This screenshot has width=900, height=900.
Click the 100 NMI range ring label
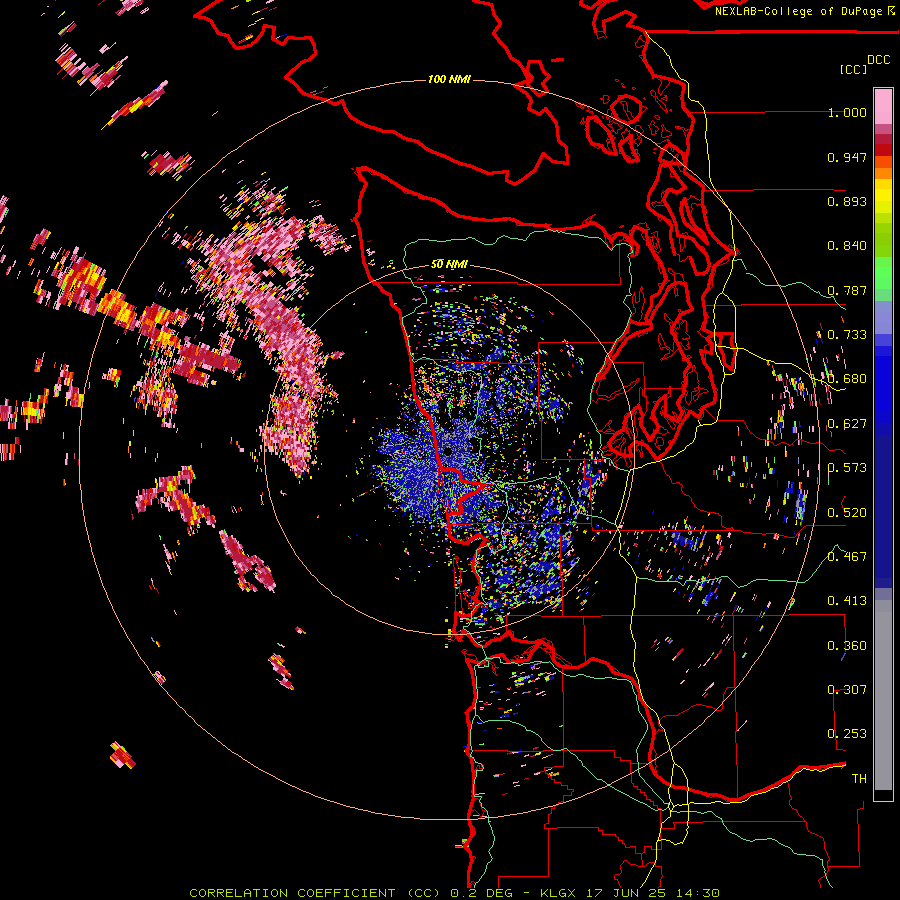pos(449,79)
